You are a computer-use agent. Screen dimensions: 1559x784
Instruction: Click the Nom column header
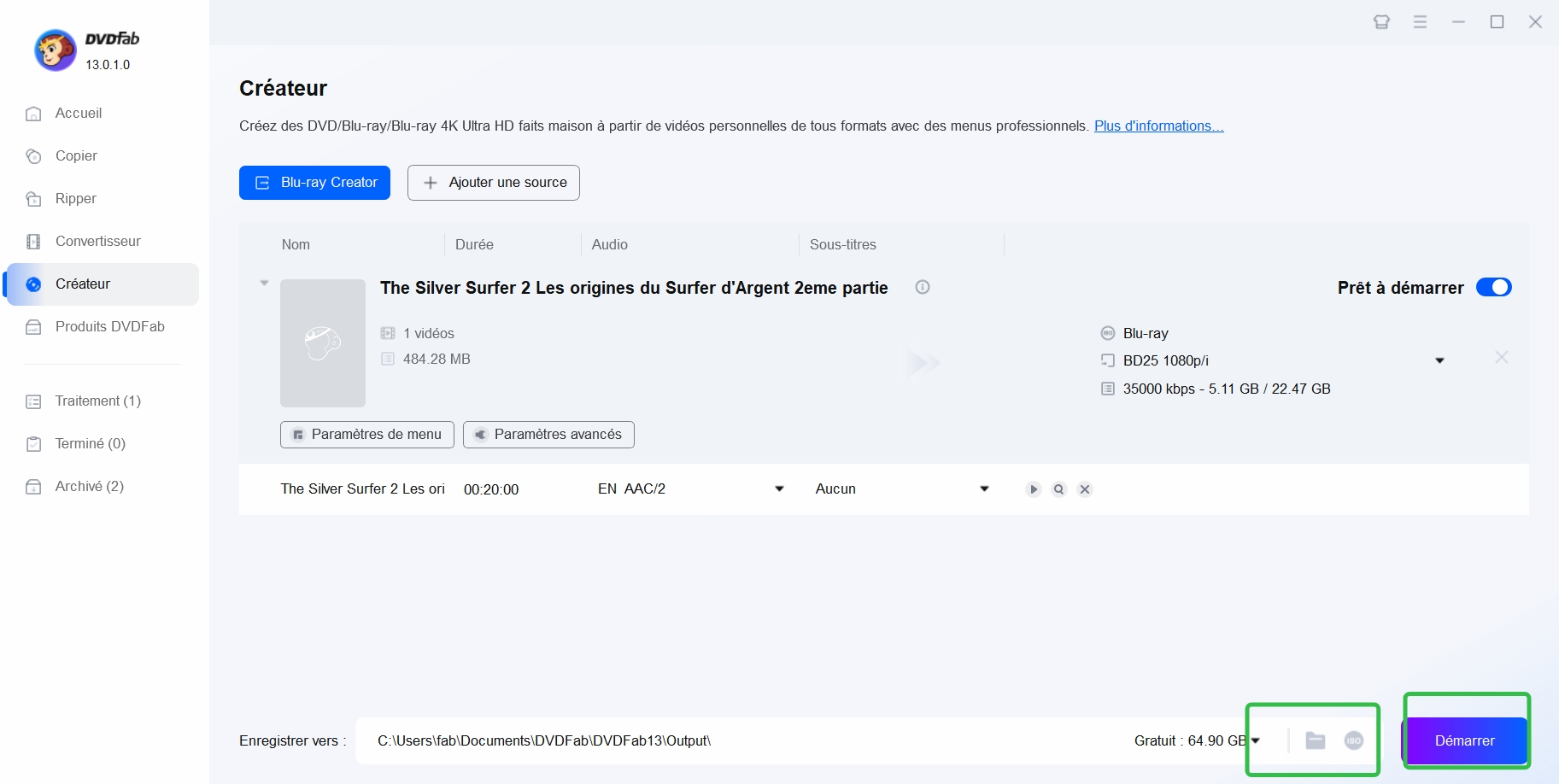[x=296, y=245]
